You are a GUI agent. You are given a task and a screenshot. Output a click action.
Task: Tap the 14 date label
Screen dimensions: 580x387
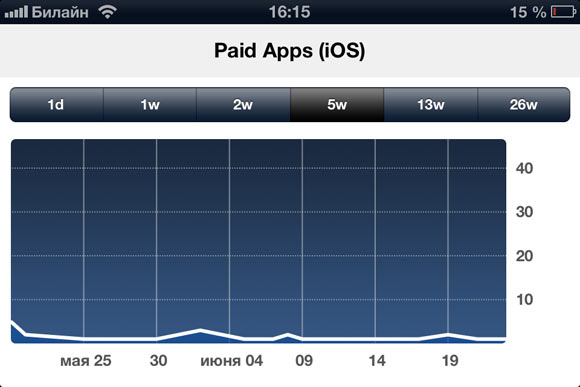point(377,361)
